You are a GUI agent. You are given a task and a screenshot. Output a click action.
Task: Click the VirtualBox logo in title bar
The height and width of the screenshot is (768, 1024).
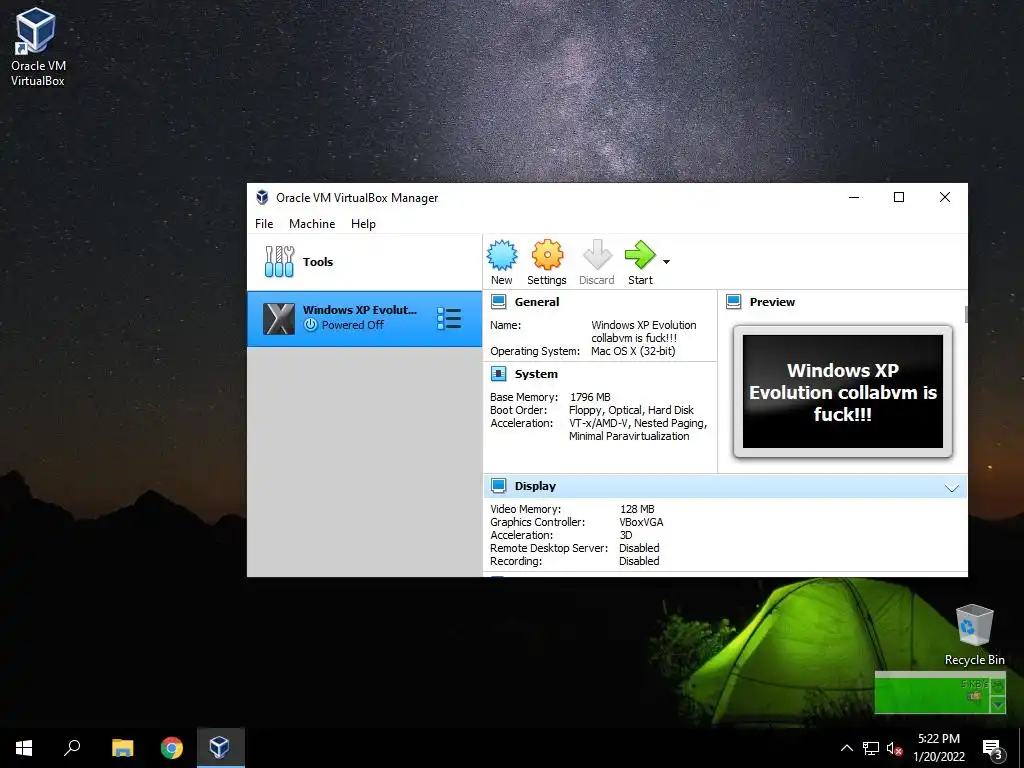pyautogui.click(x=262, y=197)
